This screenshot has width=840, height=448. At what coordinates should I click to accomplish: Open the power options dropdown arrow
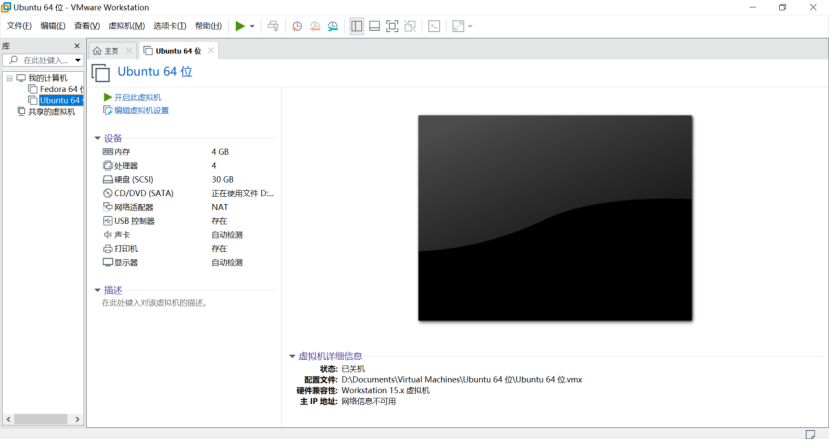click(x=252, y=26)
